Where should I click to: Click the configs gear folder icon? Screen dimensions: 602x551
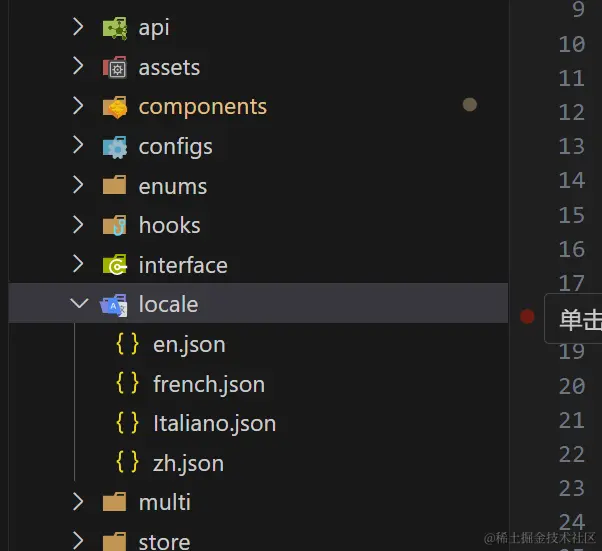click(114, 147)
